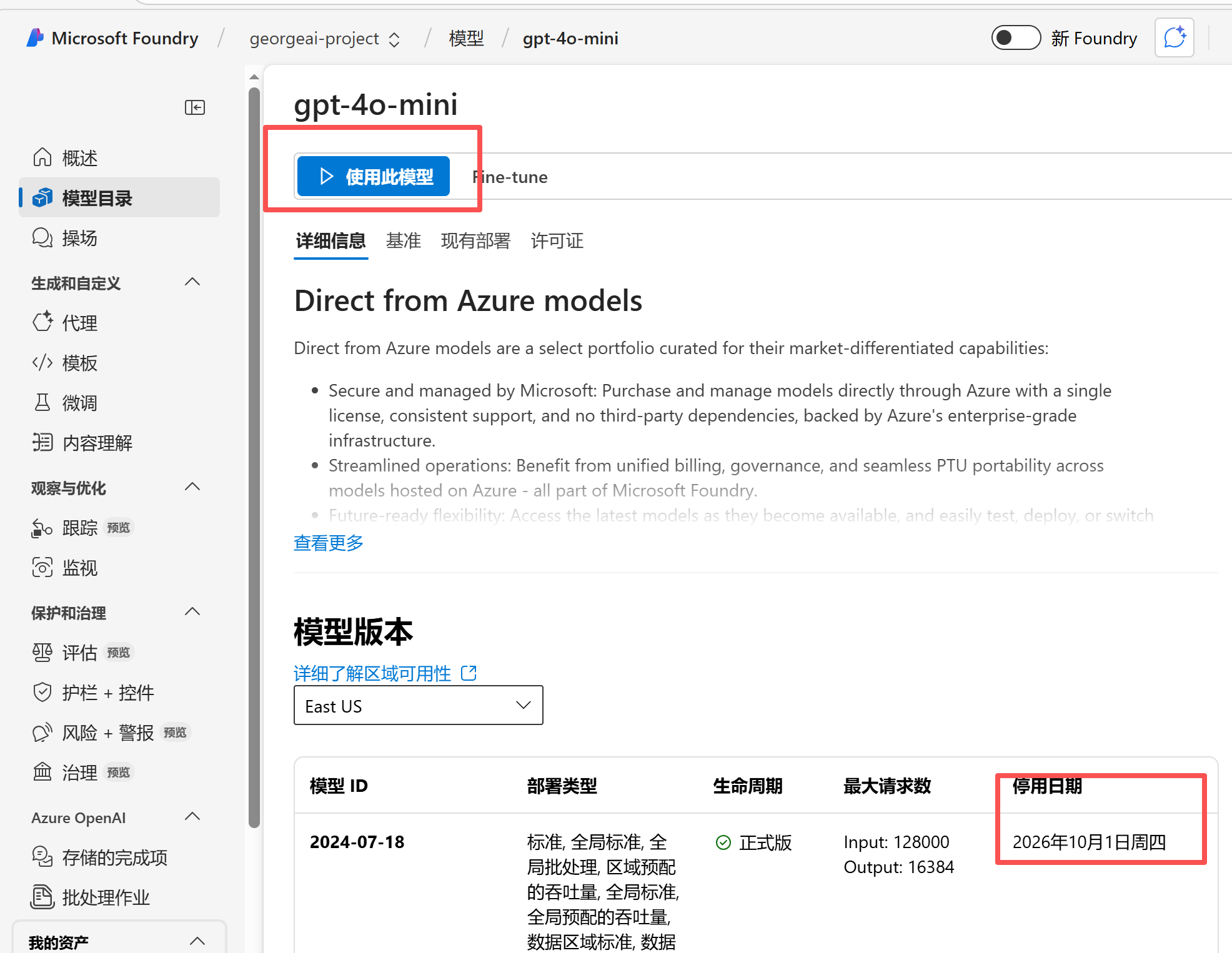This screenshot has height=953, width=1232.
Task: Toggle the 新 Foundry switch
Action: coord(1015,38)
